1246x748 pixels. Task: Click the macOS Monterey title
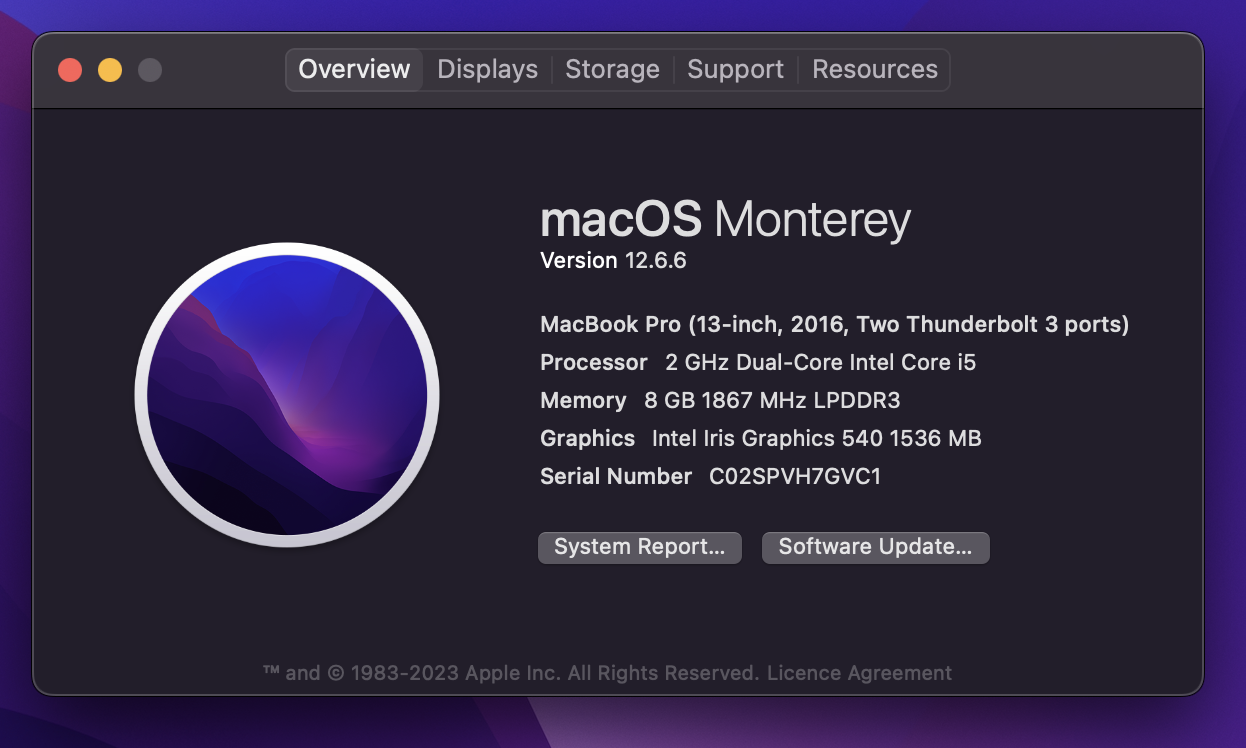pyautogui.click(x=725, y=218)
